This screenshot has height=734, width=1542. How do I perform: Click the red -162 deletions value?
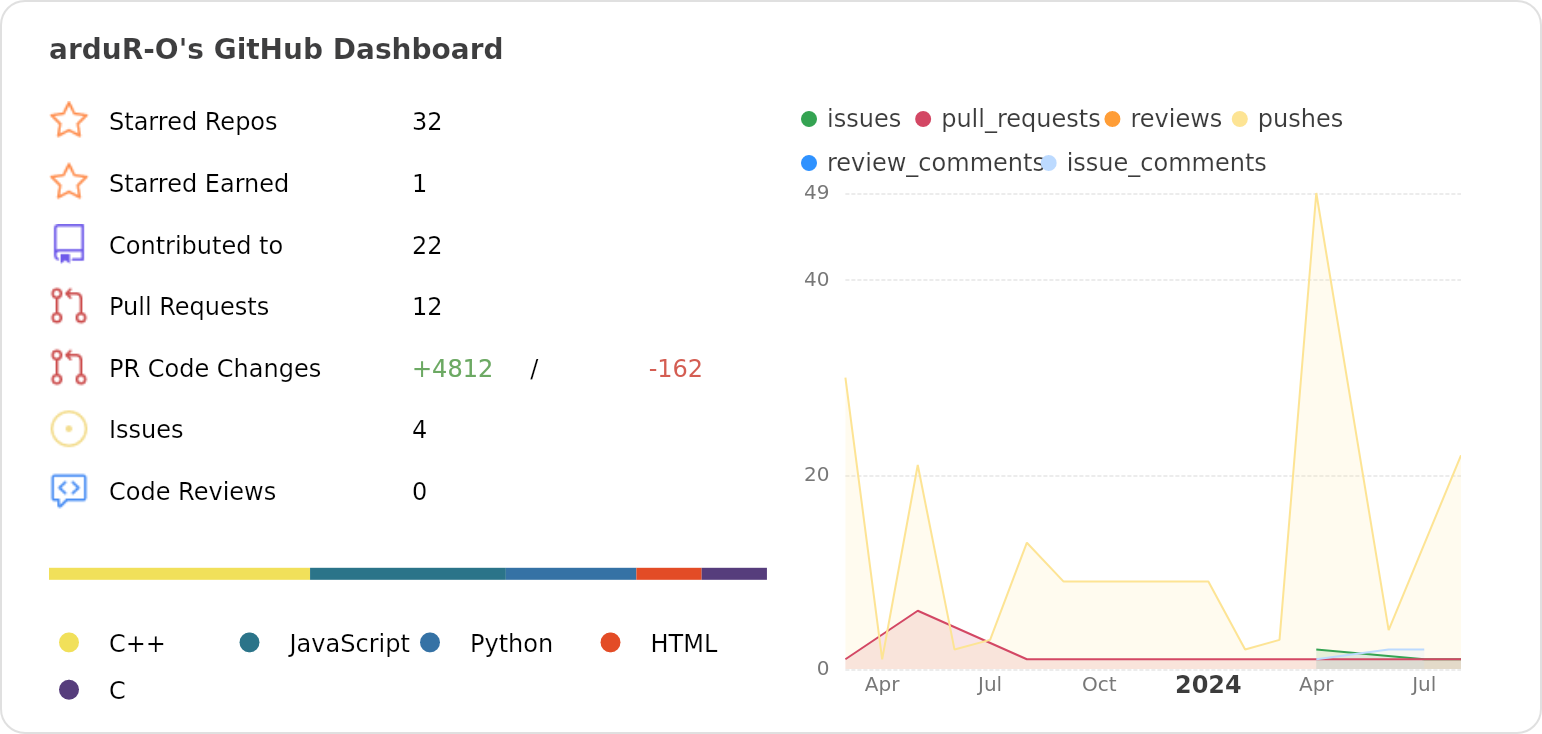point(676,369)
